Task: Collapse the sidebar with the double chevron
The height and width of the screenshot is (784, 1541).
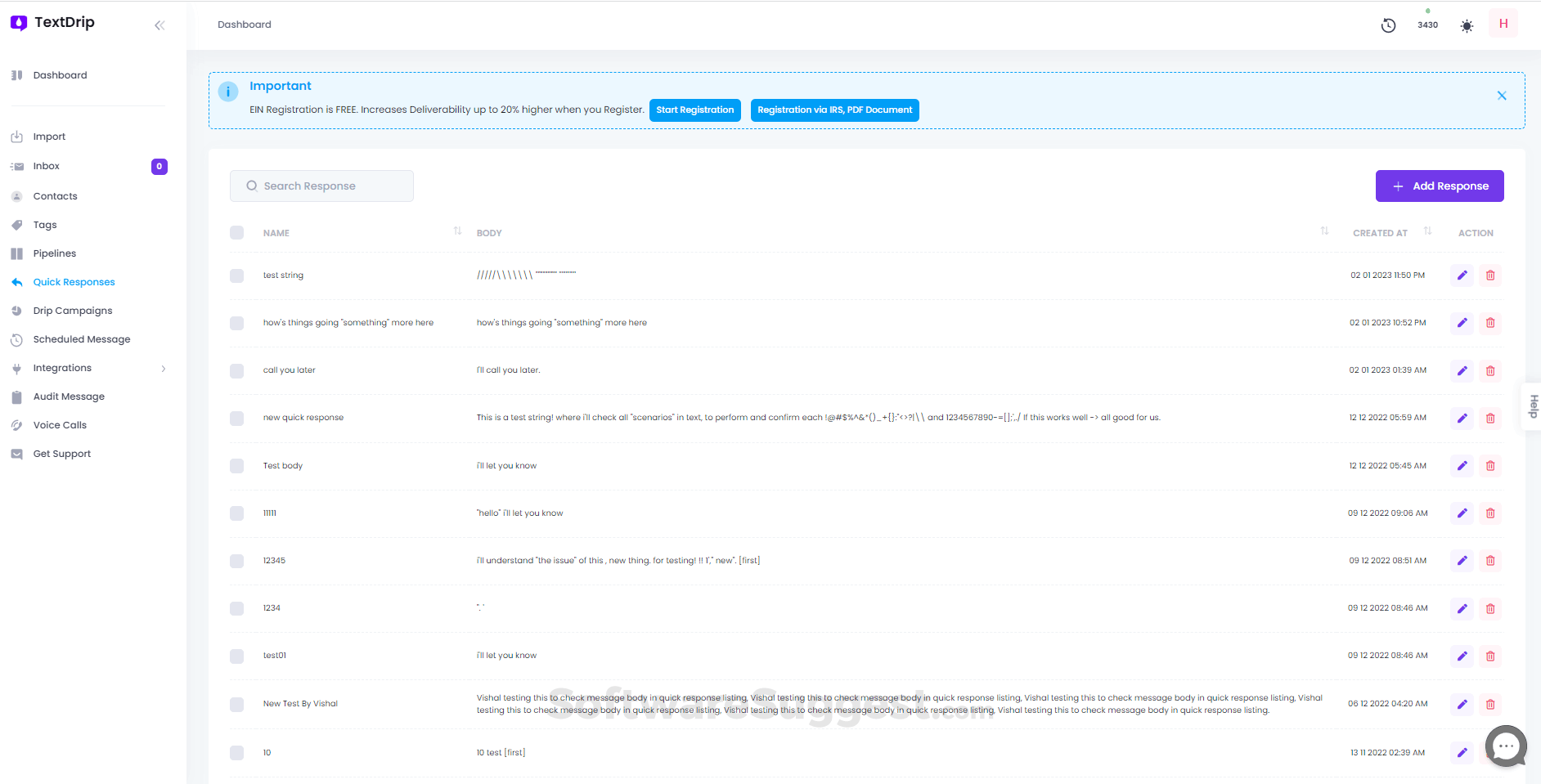Action: click(159, 25)
